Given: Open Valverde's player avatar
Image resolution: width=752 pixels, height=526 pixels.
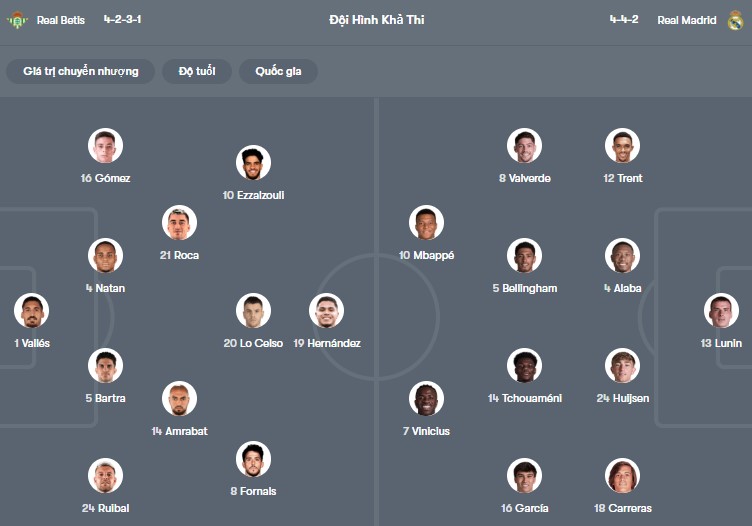Looking at the screenshot, I should pyautogui.click(x=524, y=146).
